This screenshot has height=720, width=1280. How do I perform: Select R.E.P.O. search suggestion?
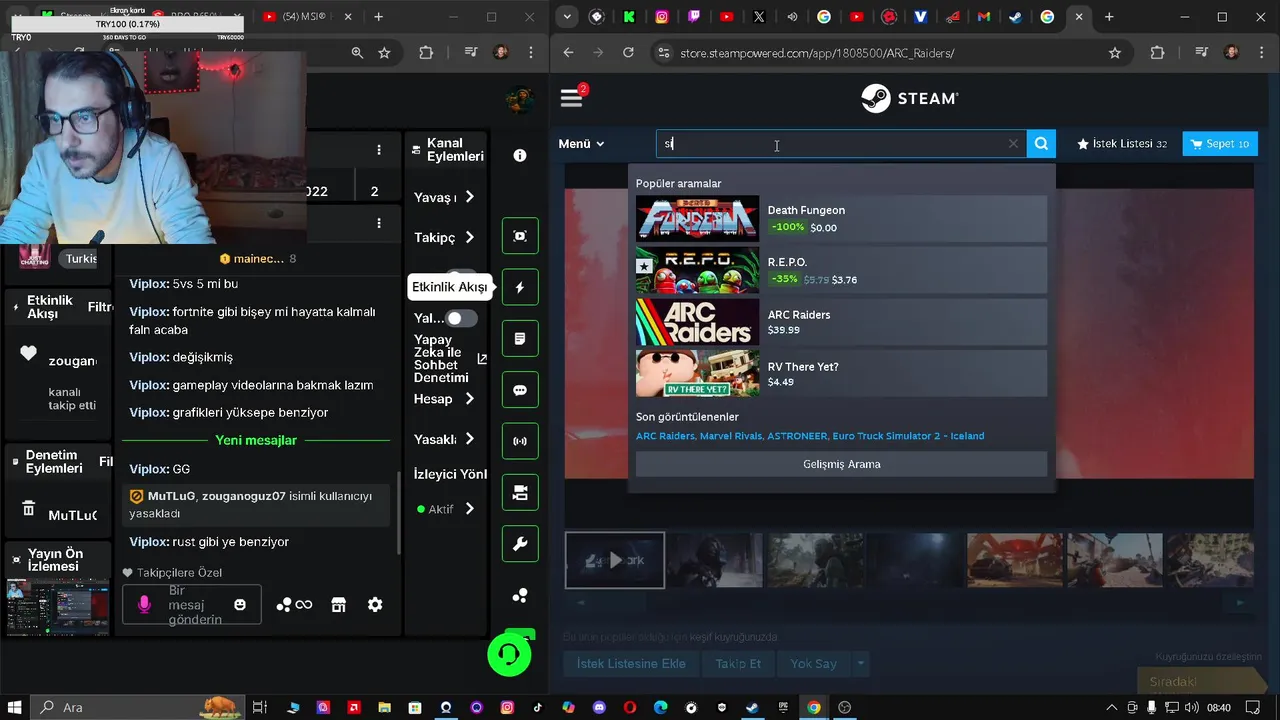[841, 270]
